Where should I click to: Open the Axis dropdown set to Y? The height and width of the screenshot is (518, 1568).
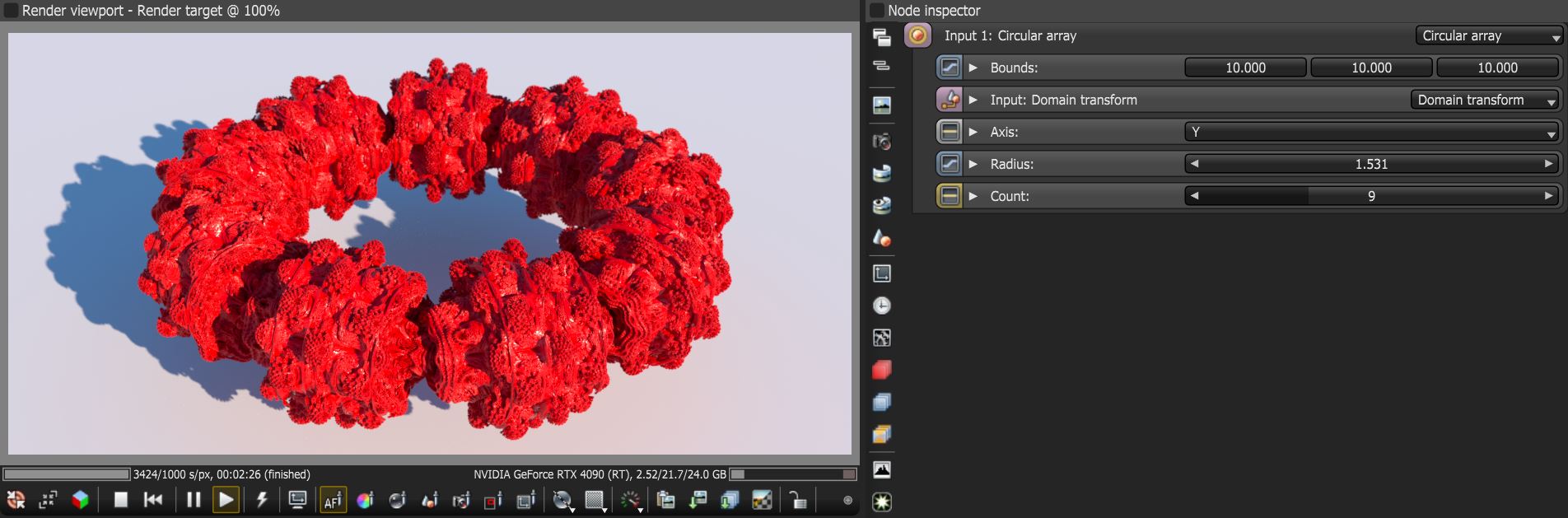click(x=1372, y=132)
